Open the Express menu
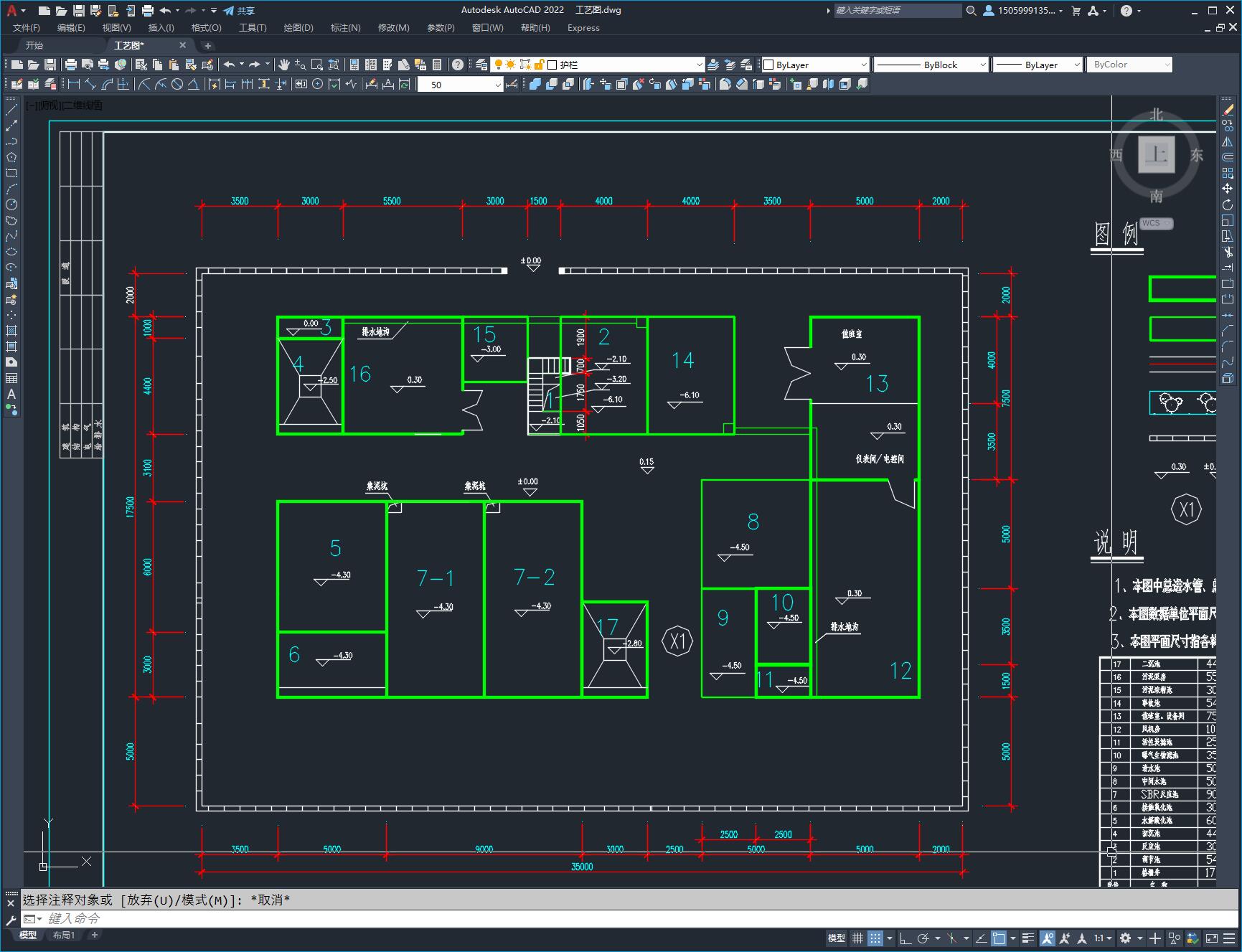Screen dimensions: 1242x952 pyautogui.click(x=583, y=28)
